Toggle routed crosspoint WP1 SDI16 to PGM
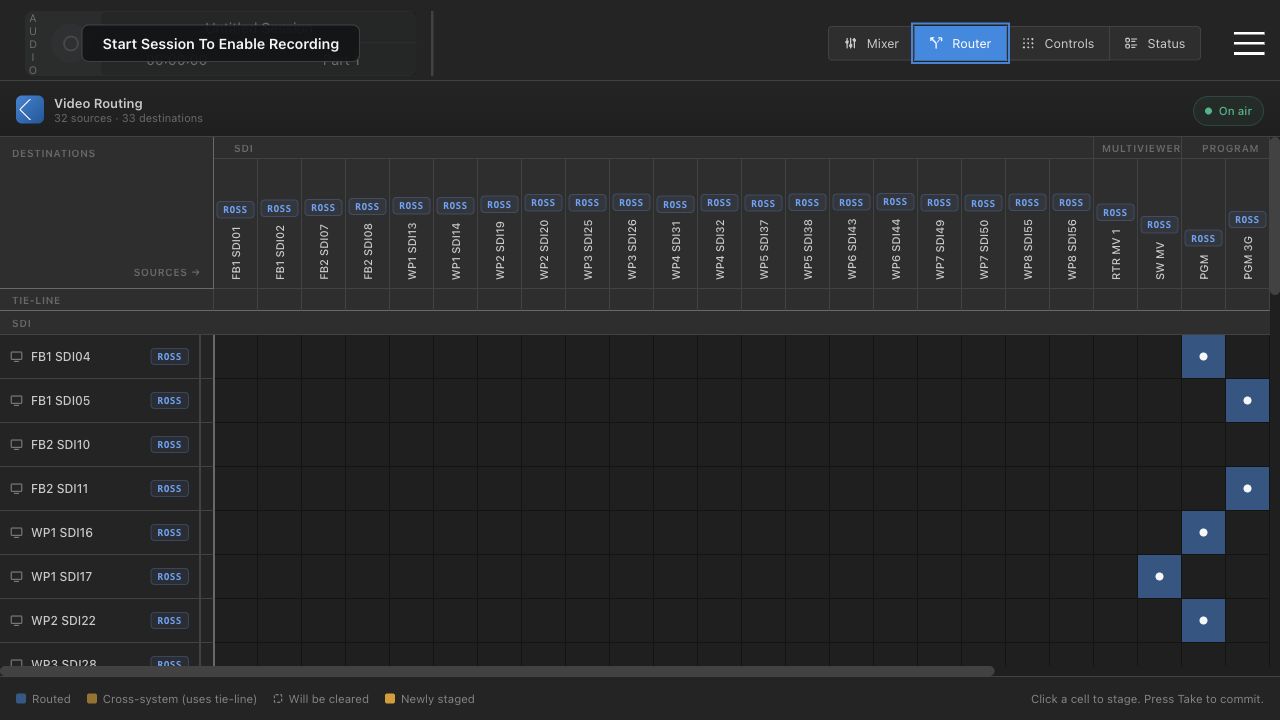Image resolution: width=1280 pixels, height=720 pixels. click(x=1203, y=533)
